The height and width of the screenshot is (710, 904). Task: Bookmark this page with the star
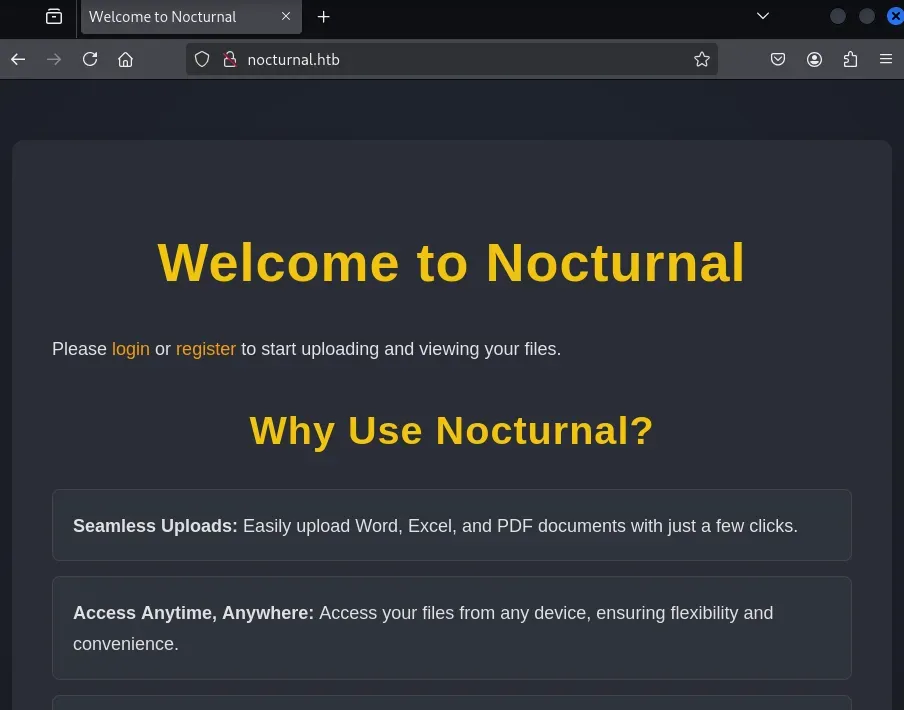702,59
